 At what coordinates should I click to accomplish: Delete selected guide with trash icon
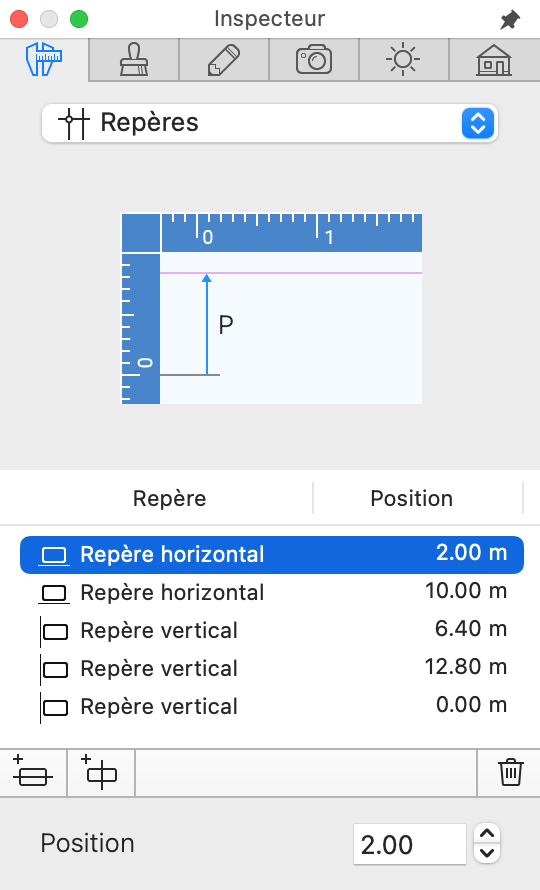510,773
